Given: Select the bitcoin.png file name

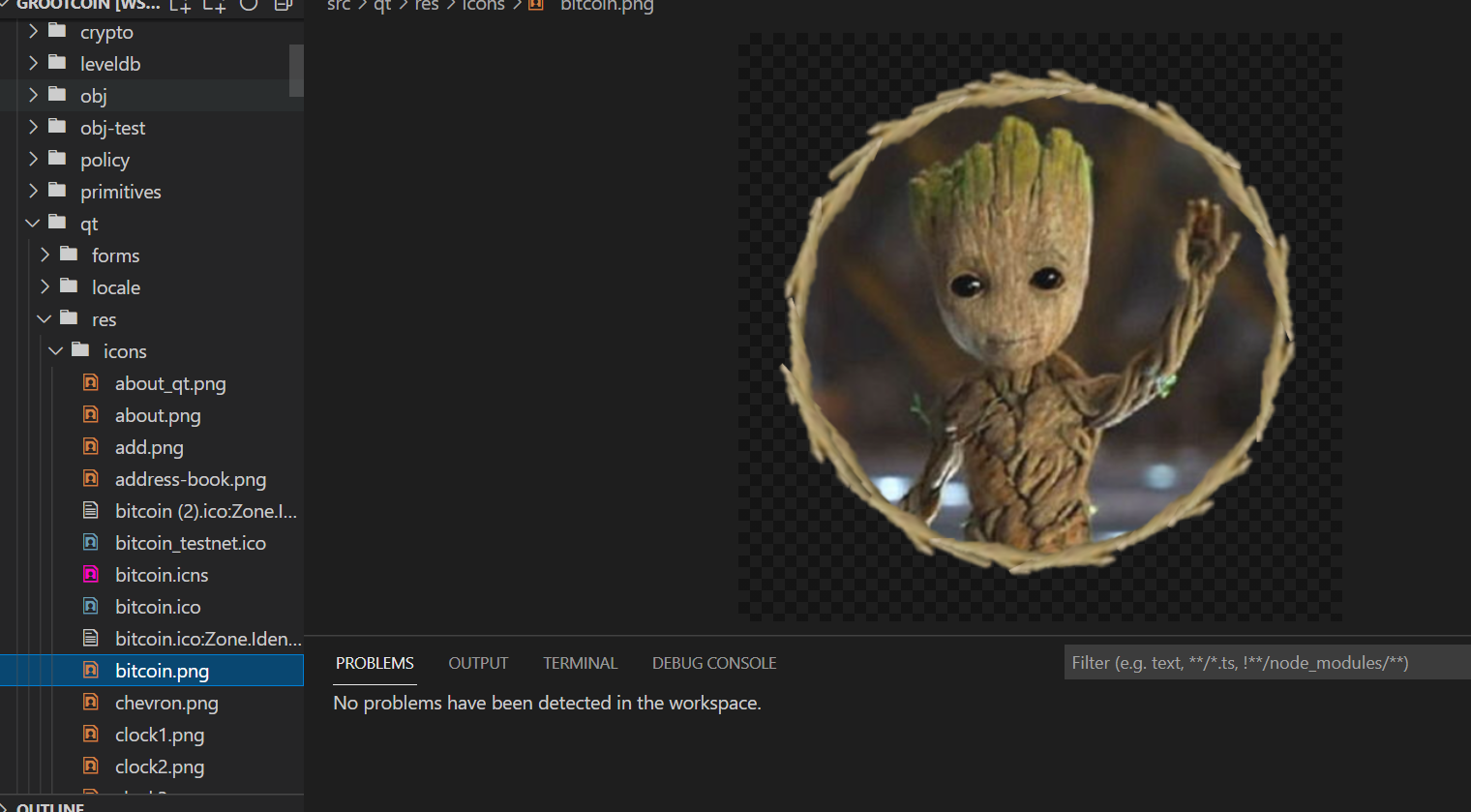Looking at the screenshot, I should pos(162,671).
